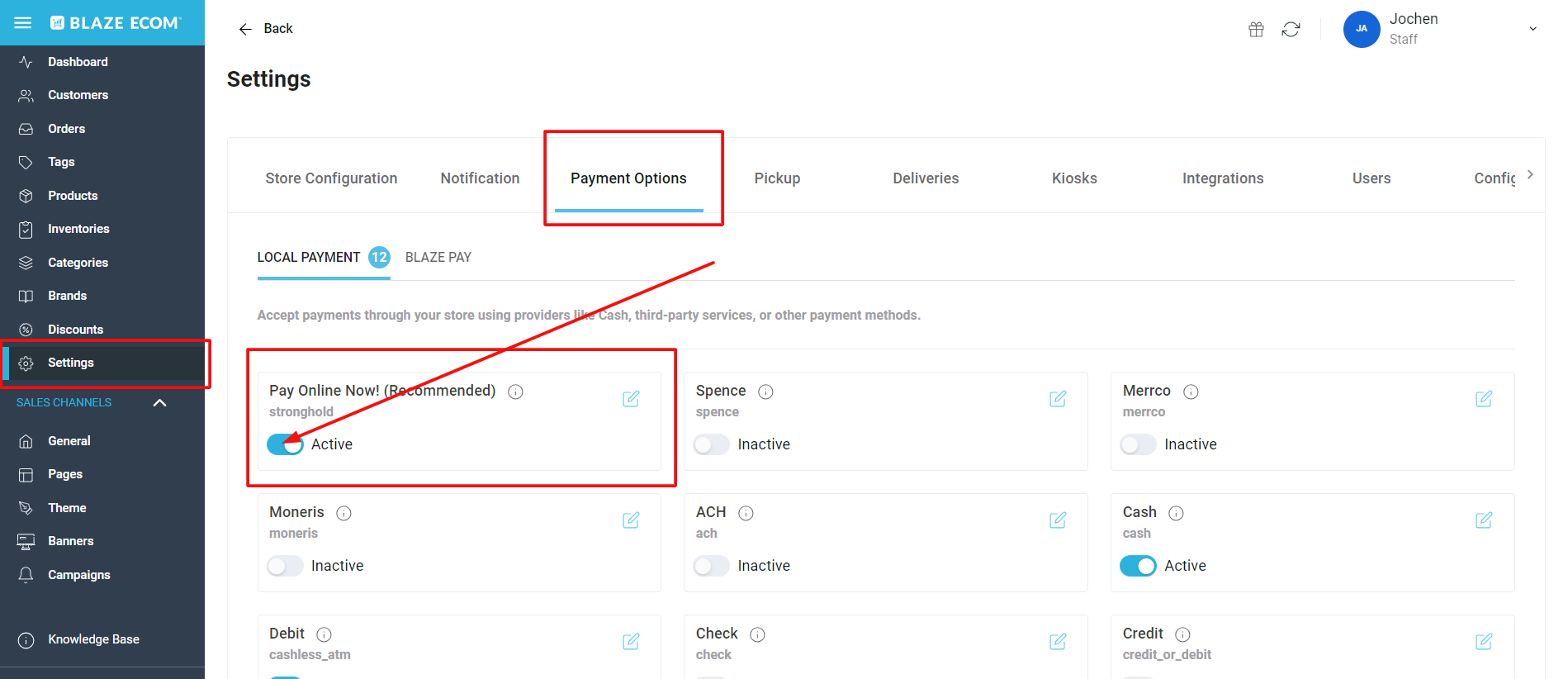Click the Back button at the top

coord(266,28)
